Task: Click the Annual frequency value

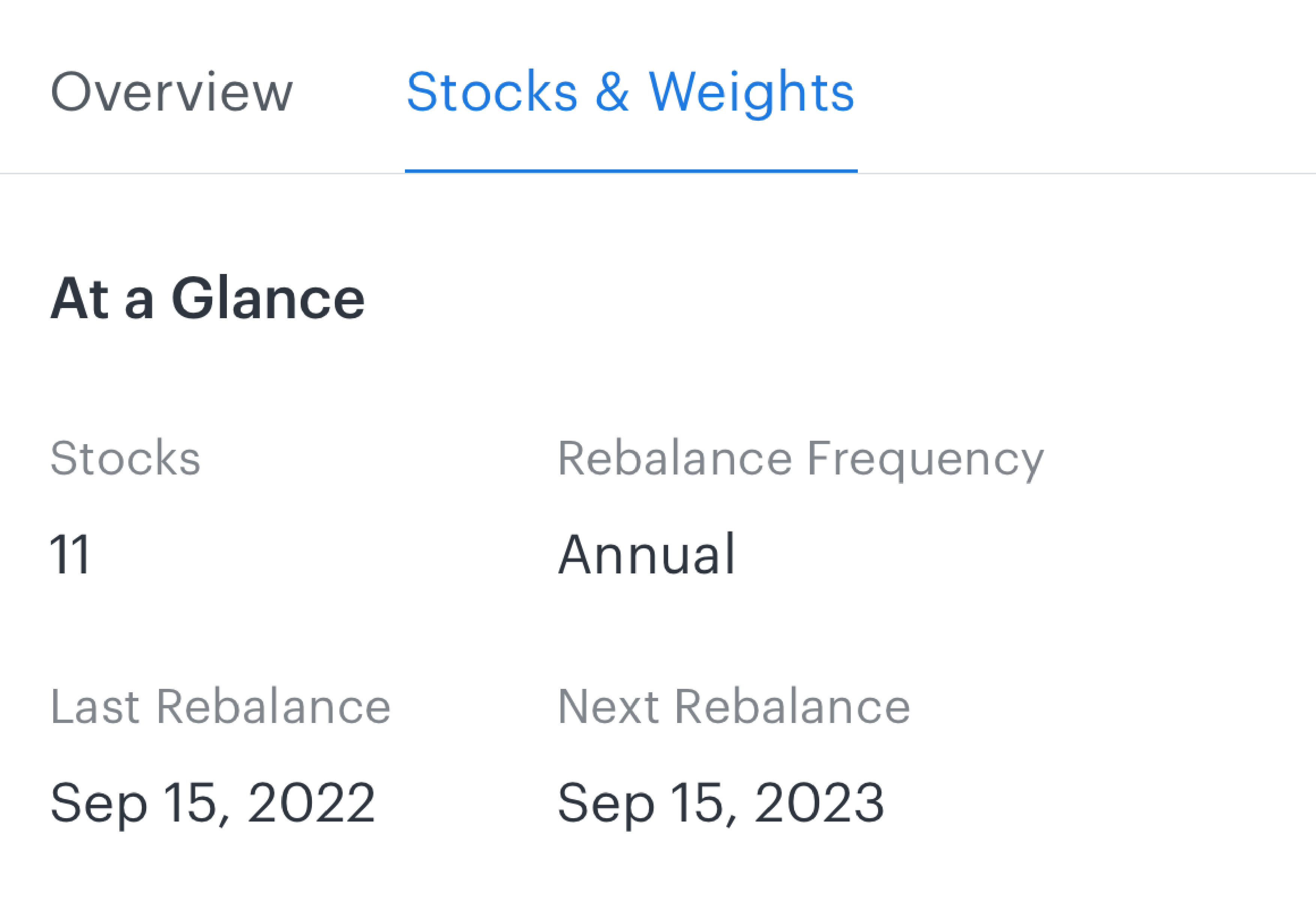Action: tap(647, 554)
